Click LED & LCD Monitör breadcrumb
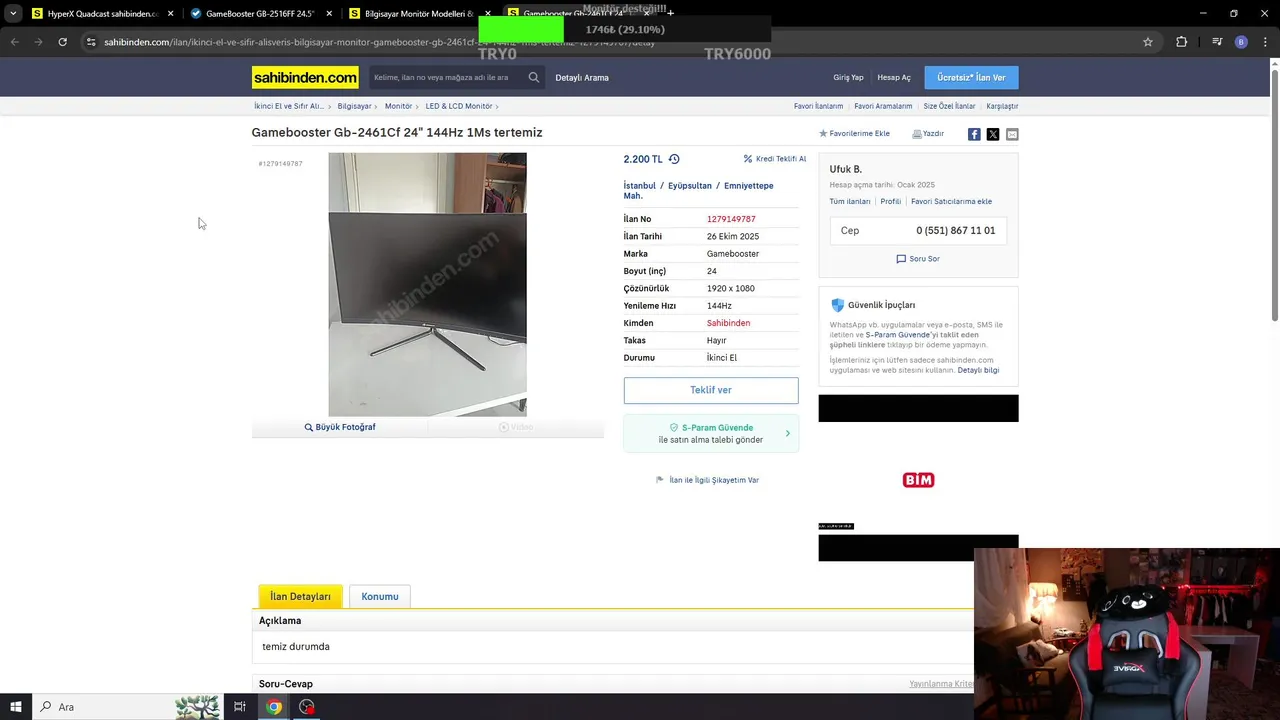 459,106
